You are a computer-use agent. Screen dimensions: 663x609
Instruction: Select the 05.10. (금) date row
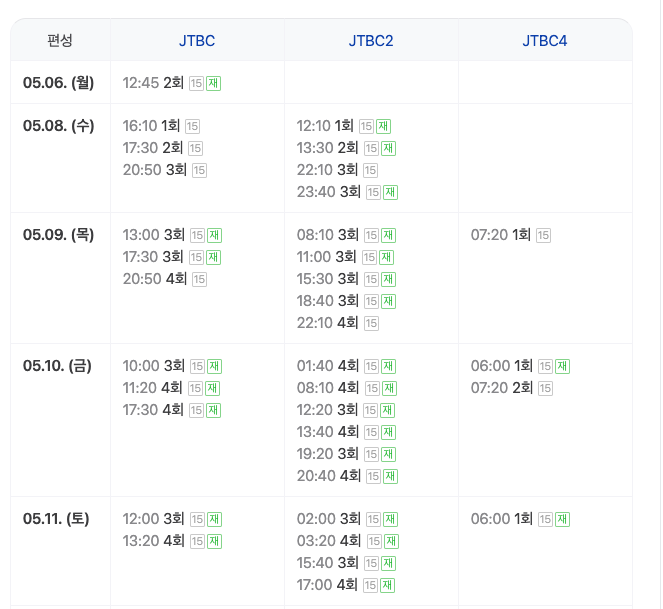coord(57,366)
